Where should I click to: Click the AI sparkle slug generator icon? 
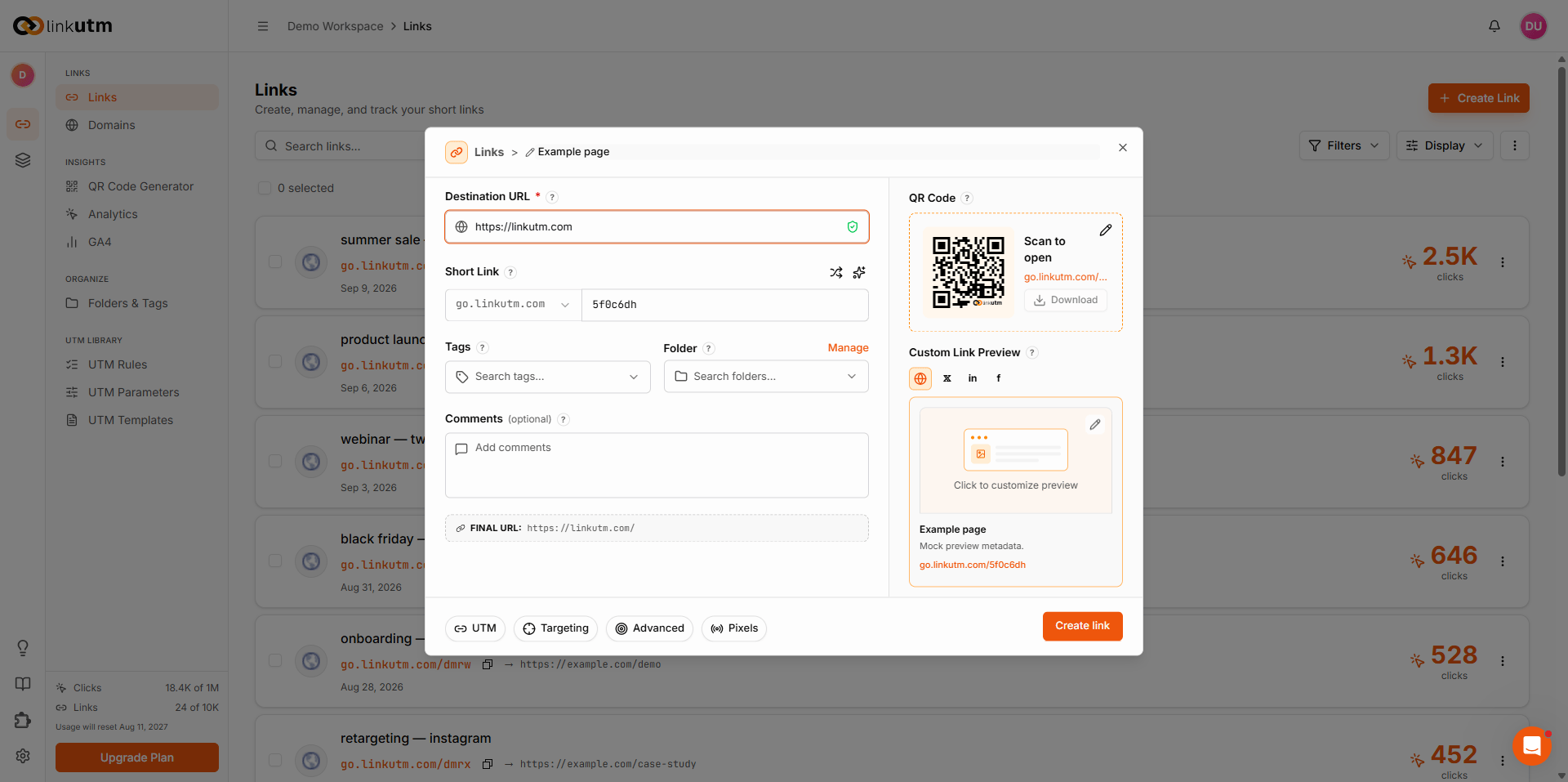859,272
